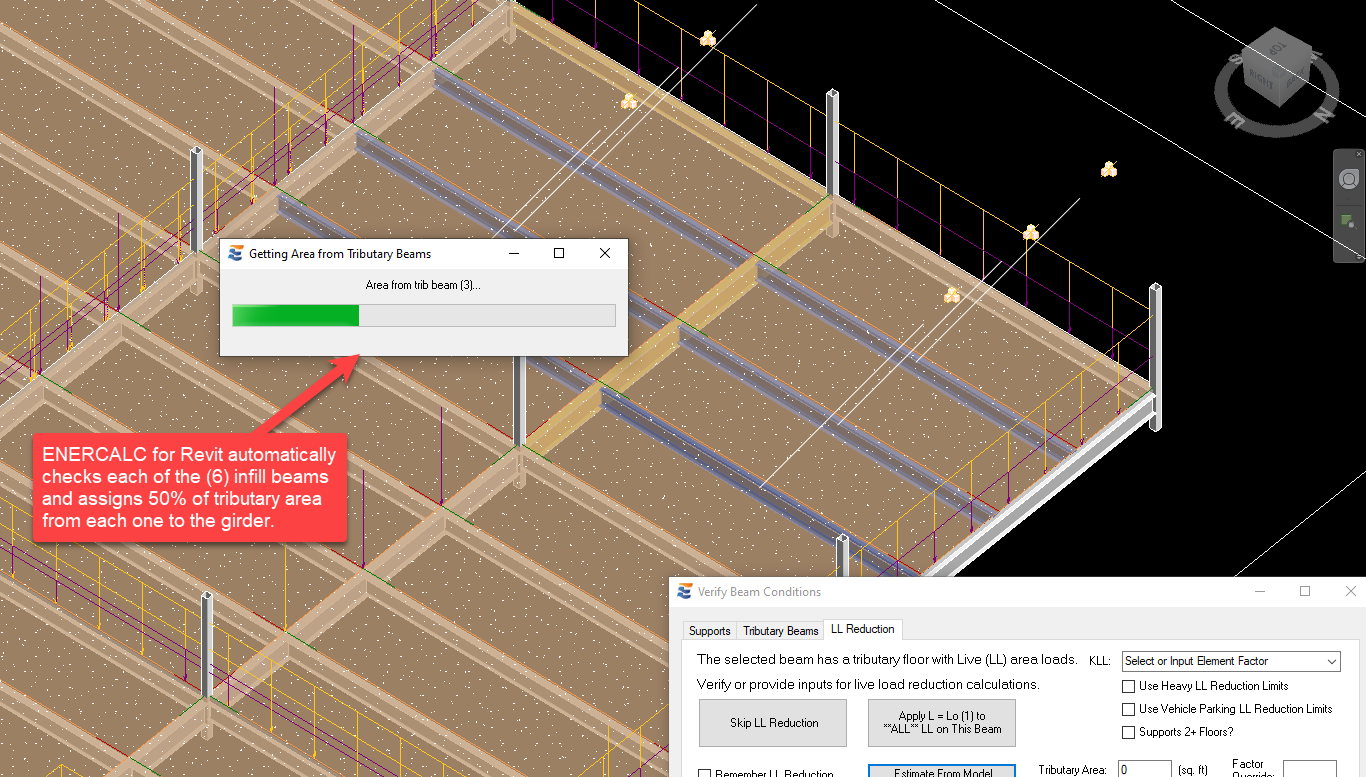Viewport: 1366px width, 777px height.
Task: Close the navigation bar with its X
Action: 1359,154
